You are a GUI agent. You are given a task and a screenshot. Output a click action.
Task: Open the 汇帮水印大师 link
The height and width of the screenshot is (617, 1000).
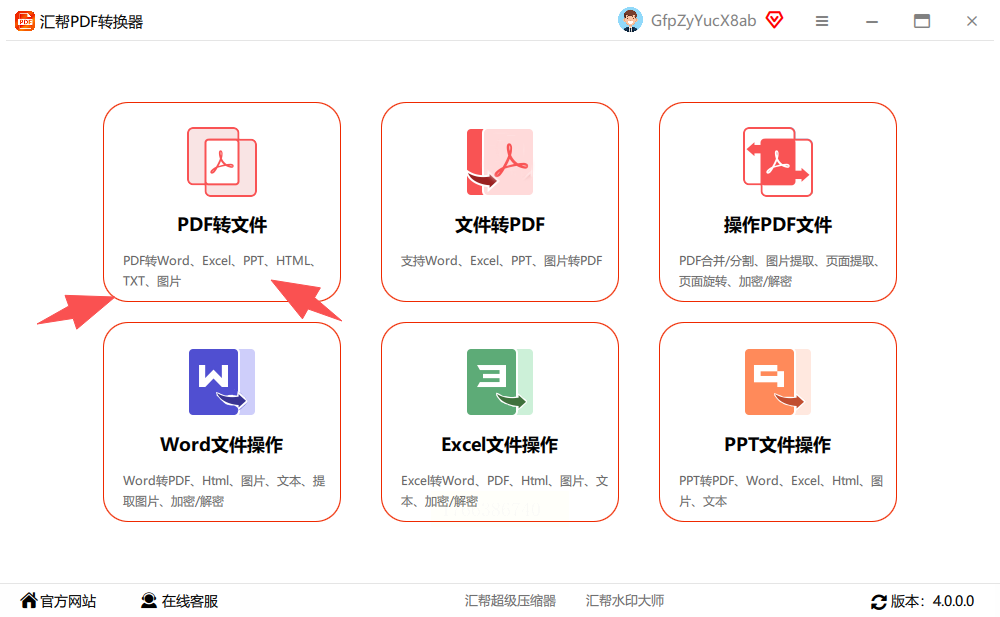(625, 601)
